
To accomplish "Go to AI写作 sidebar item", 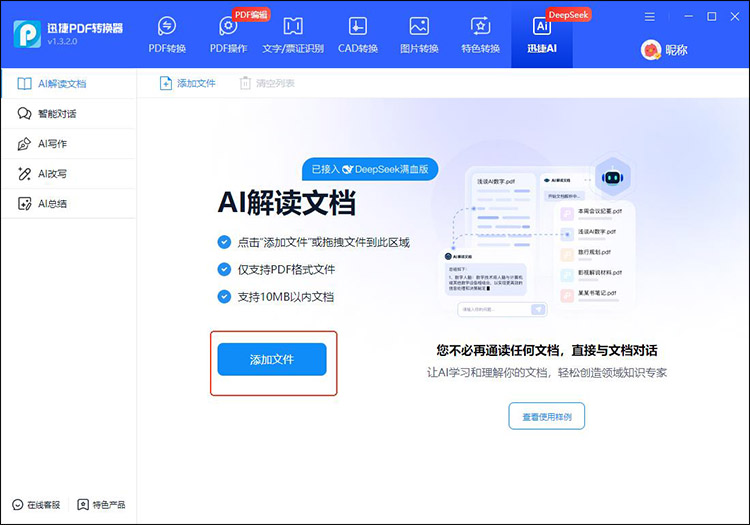I will click(x=52, y=144).
